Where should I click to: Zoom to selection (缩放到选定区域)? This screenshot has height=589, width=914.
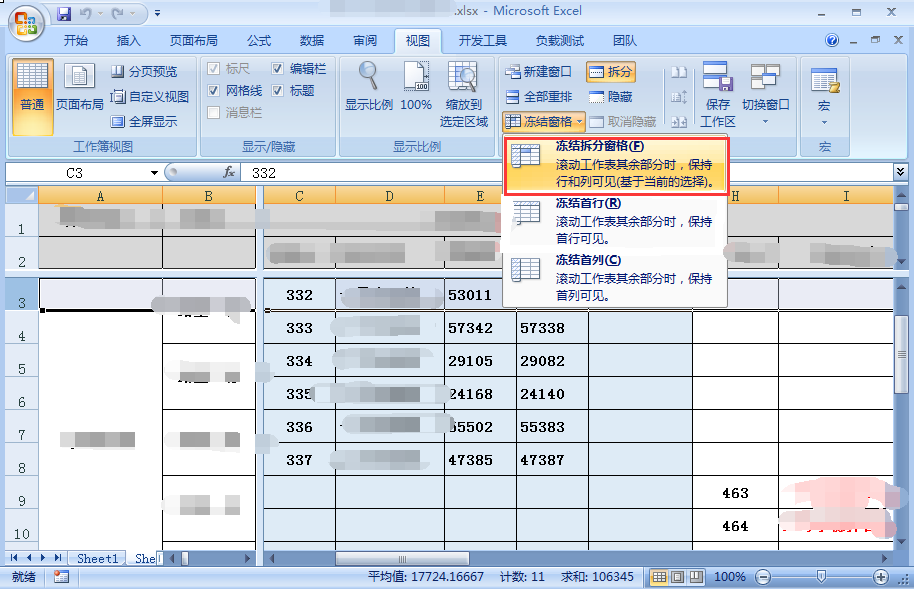pyautogui.click(x=463, y=94)
